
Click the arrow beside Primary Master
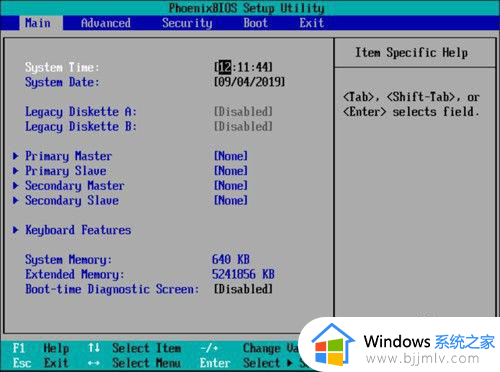(x=15, y=156)
